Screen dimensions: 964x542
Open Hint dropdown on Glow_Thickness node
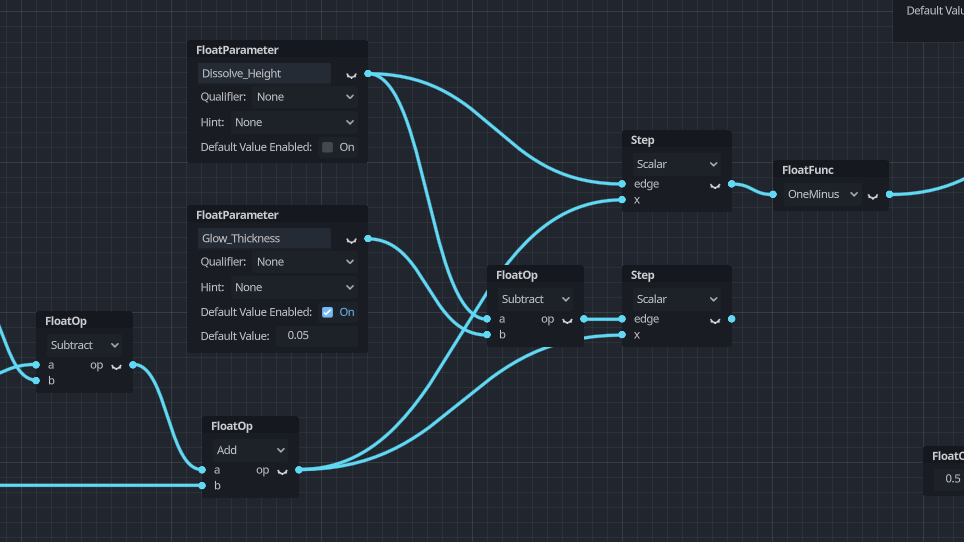pos(294,287)
